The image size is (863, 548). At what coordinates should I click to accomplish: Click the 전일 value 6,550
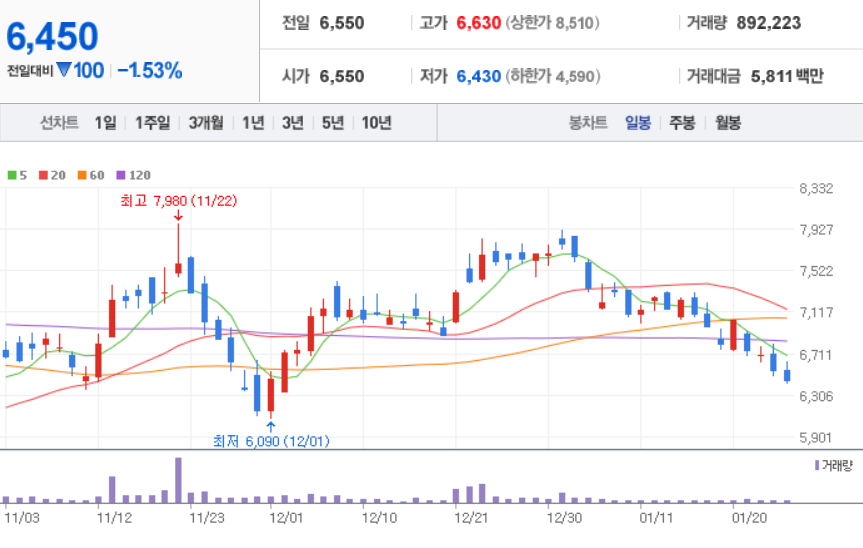342,23
